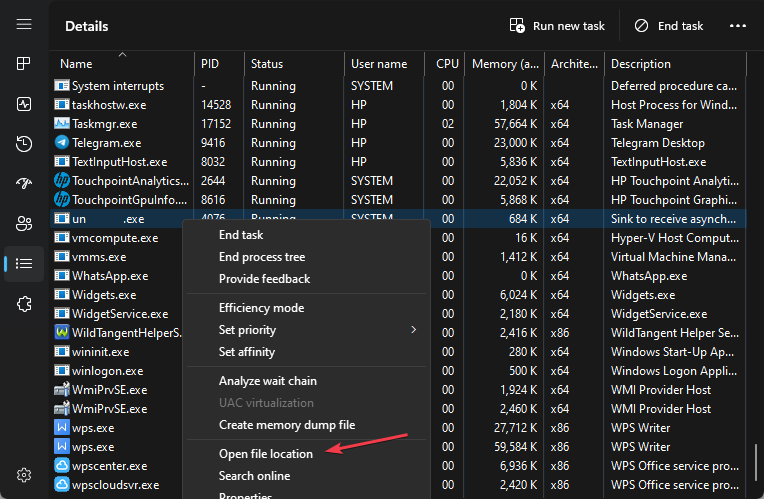
Task: Open the Users page icon in sidebar
Action: [24, 224]
